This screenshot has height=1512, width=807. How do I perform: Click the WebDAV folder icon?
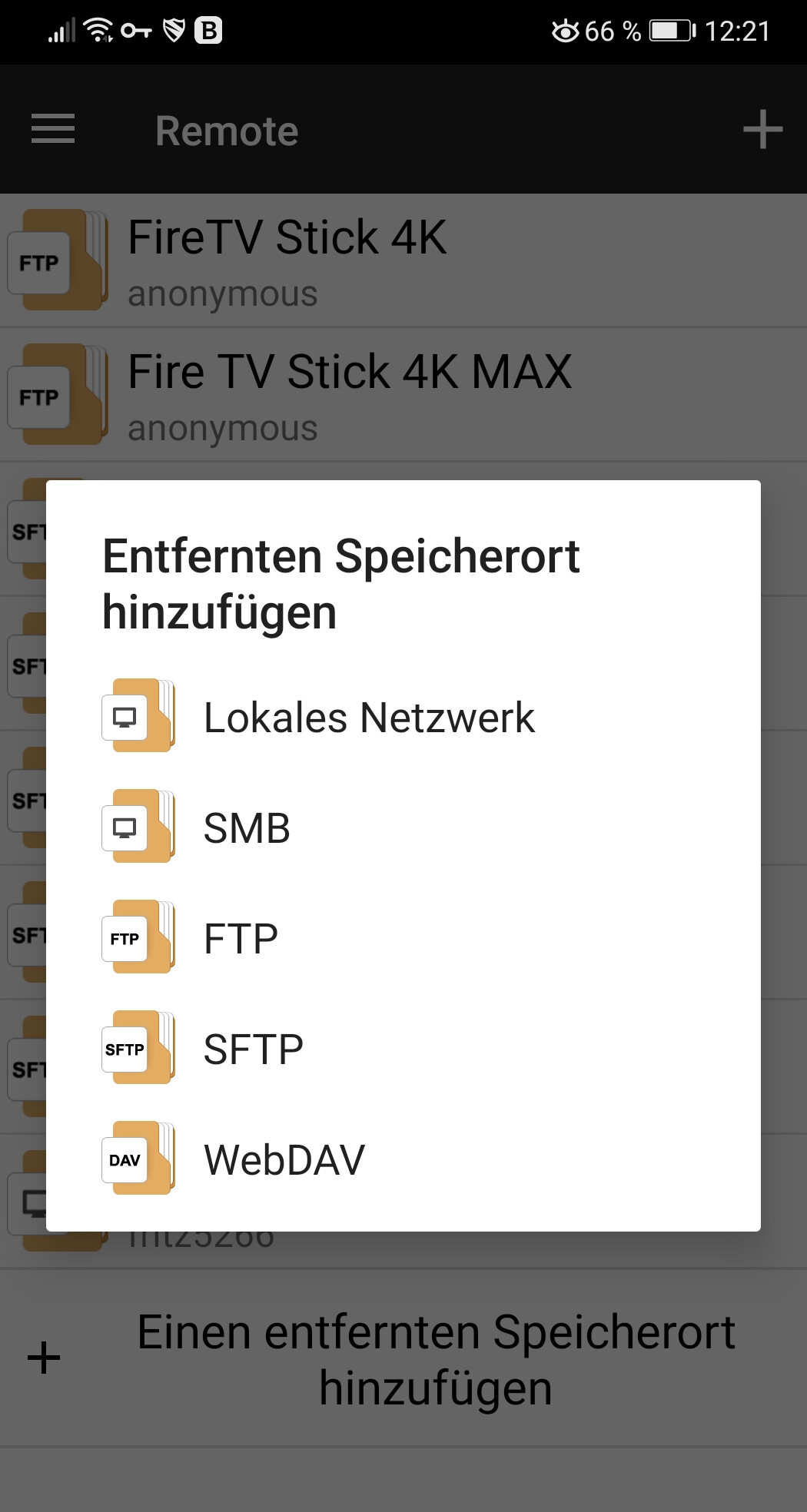pos(138,1159)
